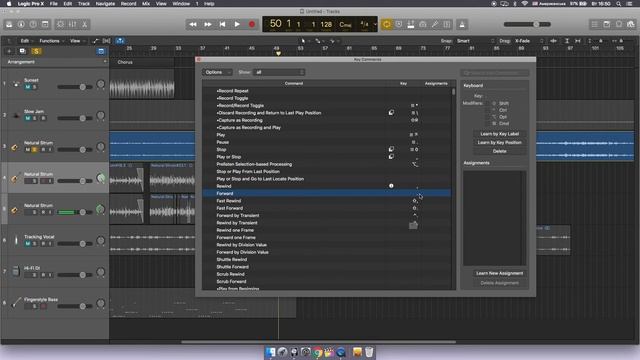640x360 pixels.
Task: Toggle Flex show/hide icon
Action: (x=107, y=41)
